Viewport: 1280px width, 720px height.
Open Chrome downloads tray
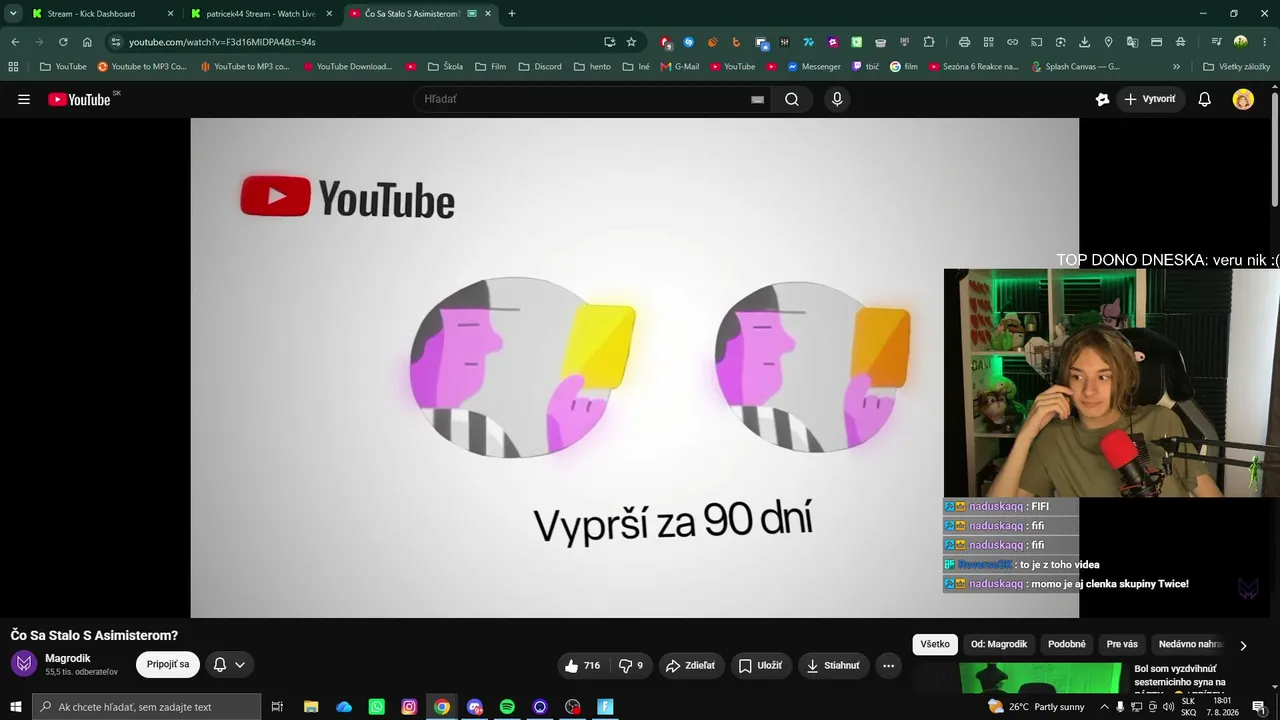1084,42
